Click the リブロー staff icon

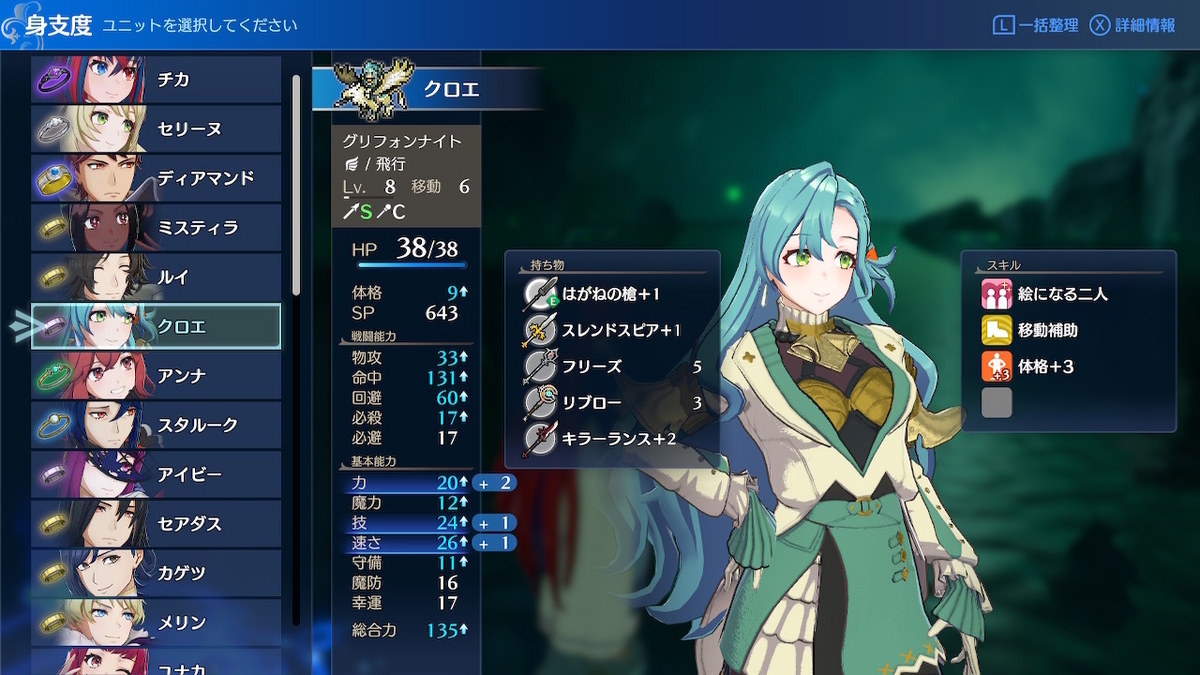(x=540, y=403)
